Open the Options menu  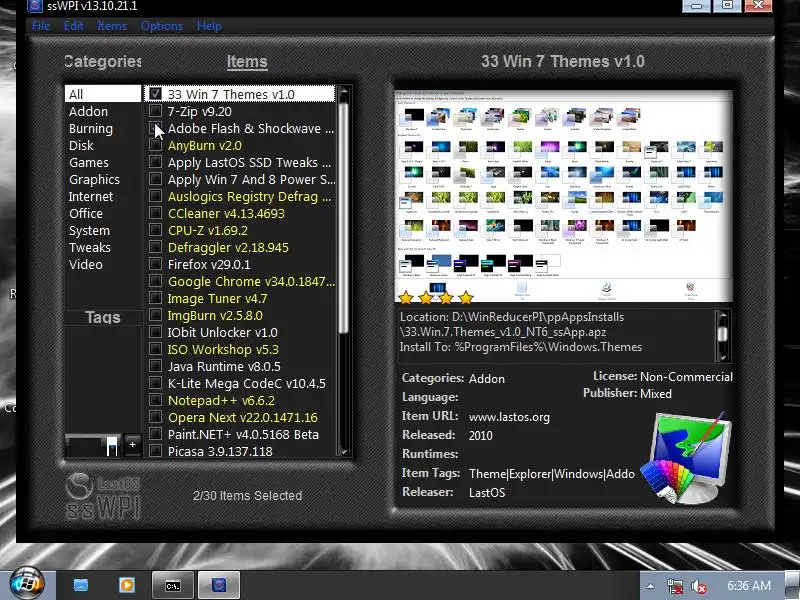click(162, 26)
